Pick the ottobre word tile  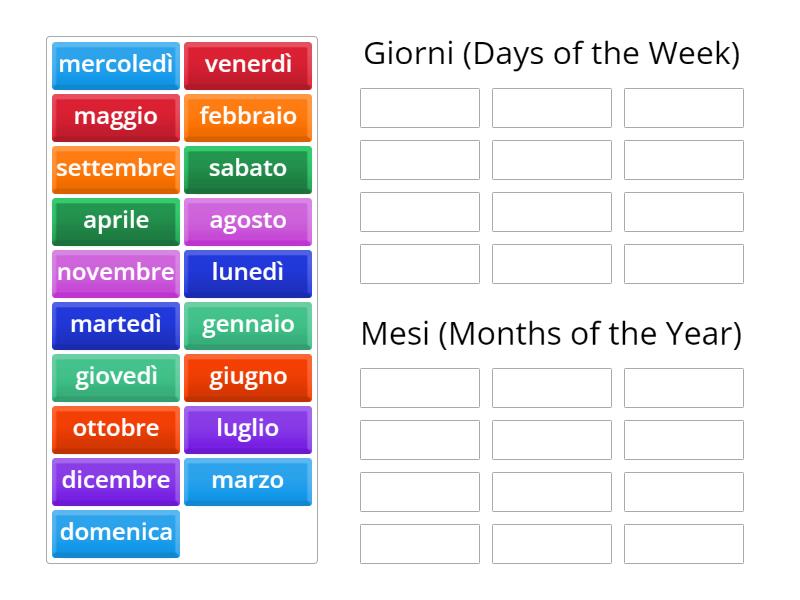(115, 429)
